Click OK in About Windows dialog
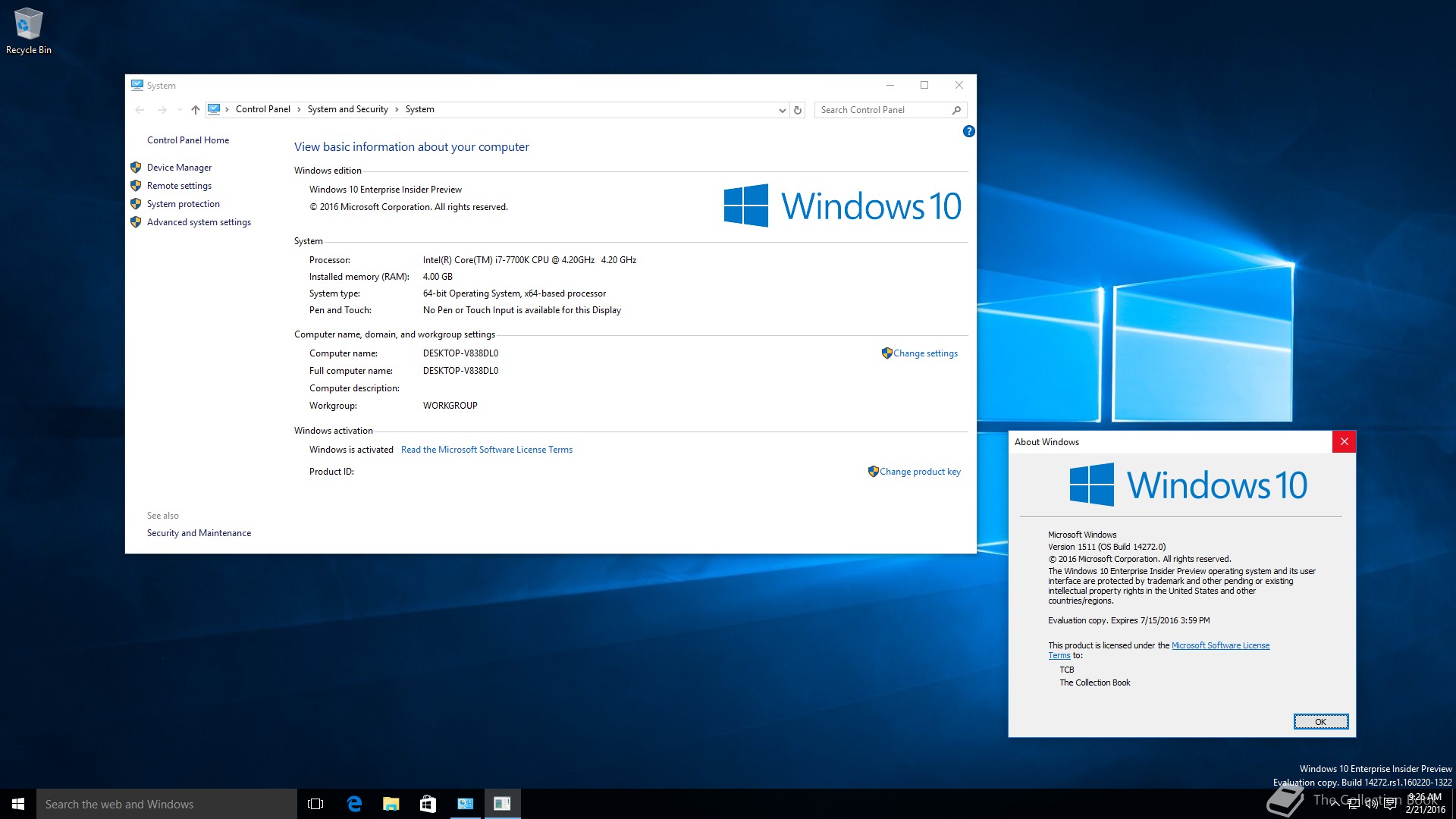The width and height of the screenshot is (1456, 819). click(1320, 722)
